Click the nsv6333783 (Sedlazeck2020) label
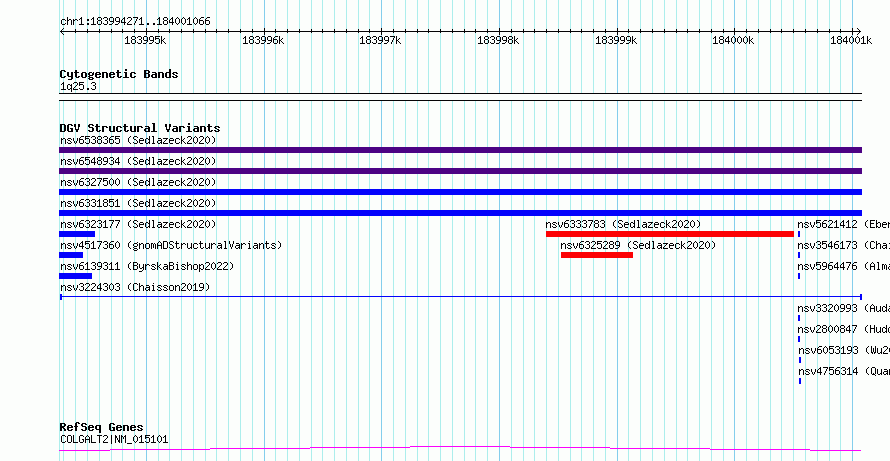Image resolution: width=890 pixels, height=461 pixels. coord(623,224)
